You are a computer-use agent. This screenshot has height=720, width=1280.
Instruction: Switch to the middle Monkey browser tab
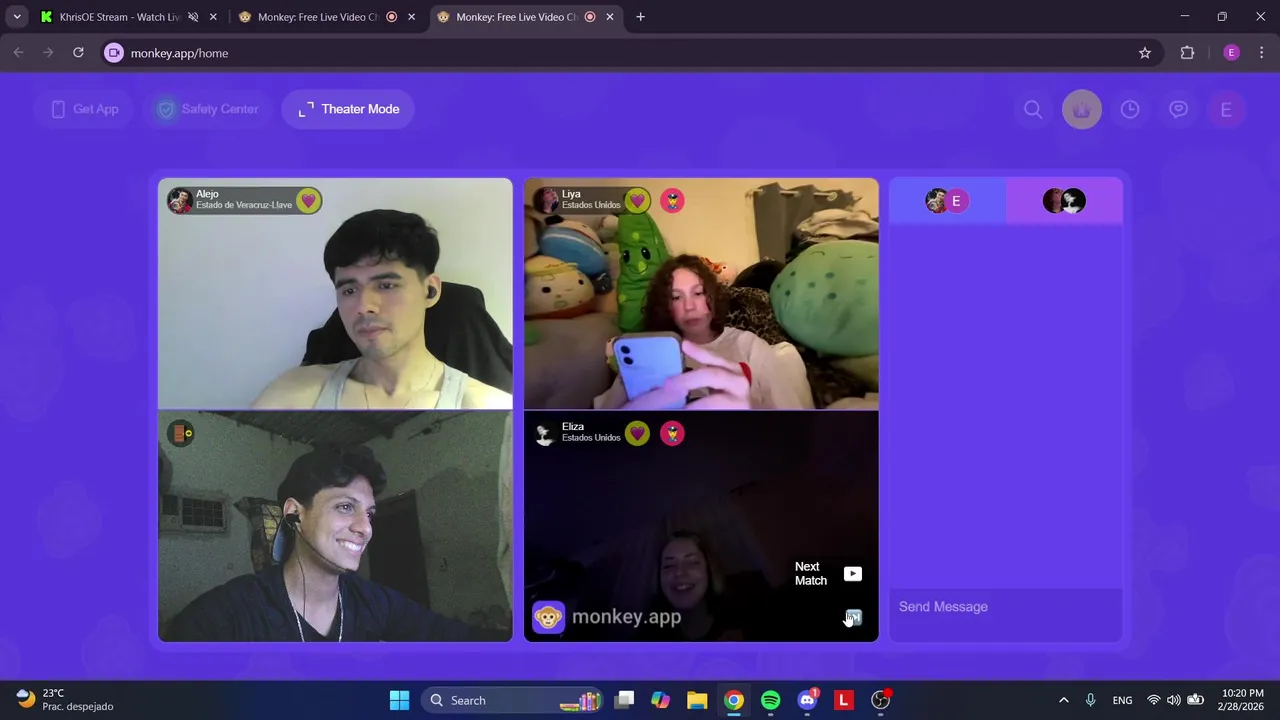point(318,17)
